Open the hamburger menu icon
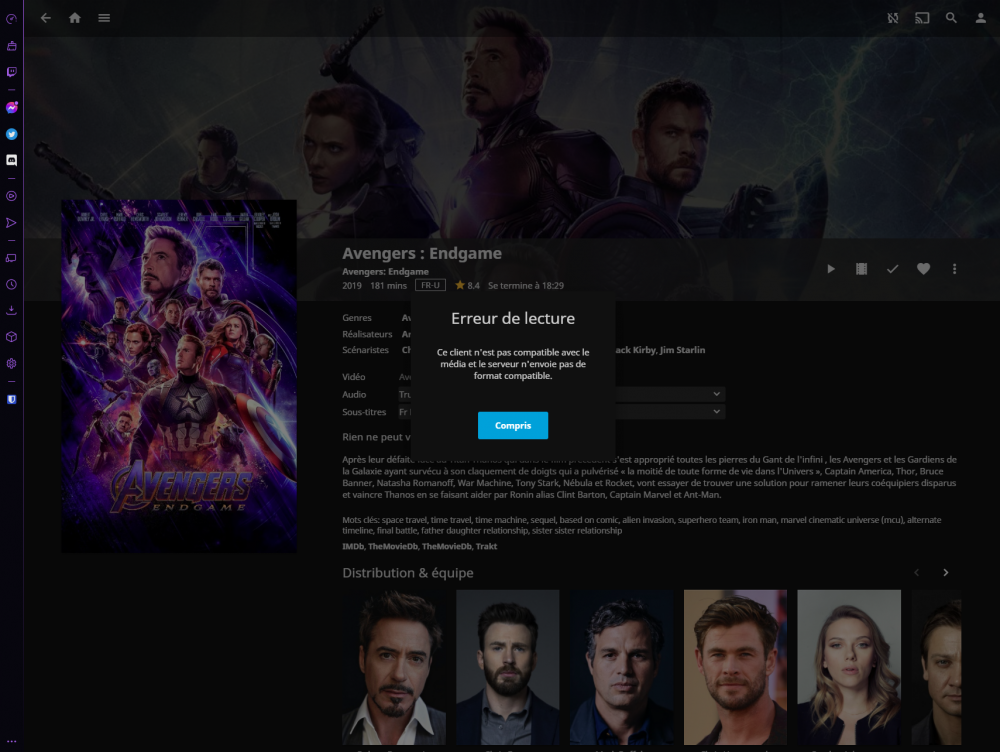Image resolution: width=1000 pixels, height=752 pixels. click(104, 18)
